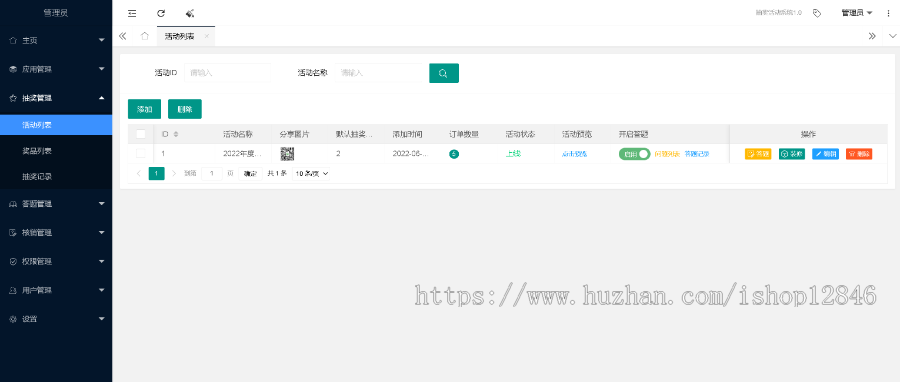900x382 pixels.
Task: Select 活动列表 in the sidebar
Action: pos(56,124)
